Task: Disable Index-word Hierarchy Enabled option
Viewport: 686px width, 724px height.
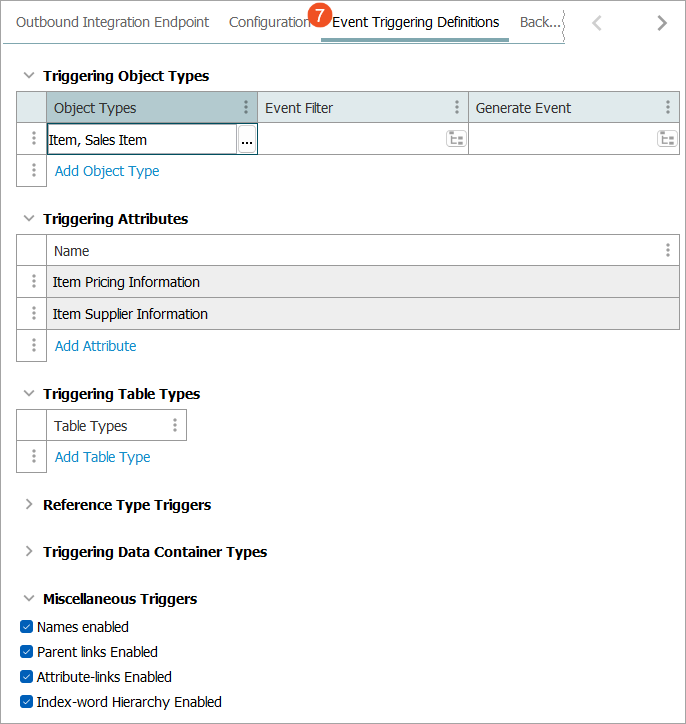Action: tap(27, 702)
